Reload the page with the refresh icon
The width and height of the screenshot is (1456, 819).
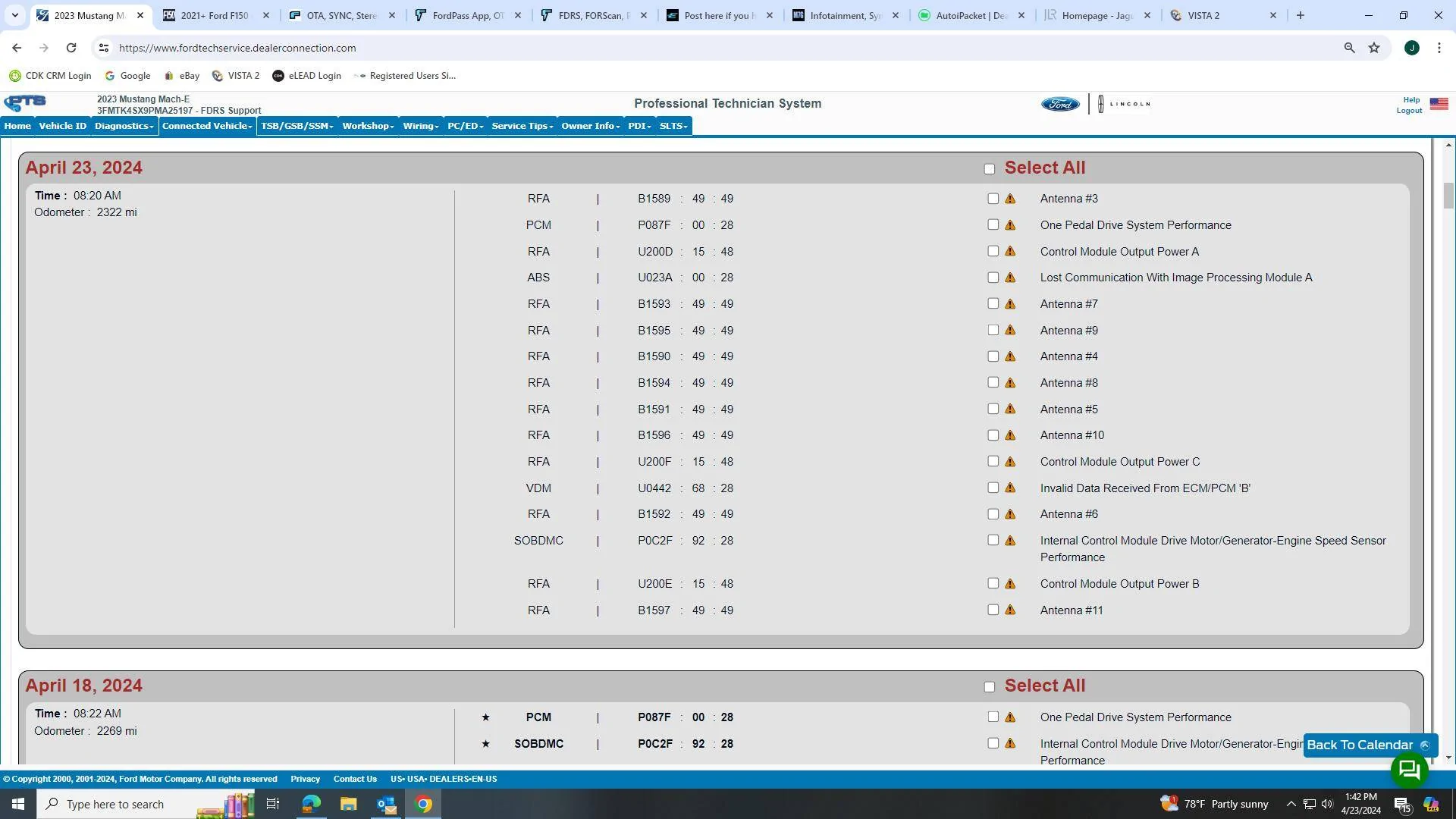71,48
